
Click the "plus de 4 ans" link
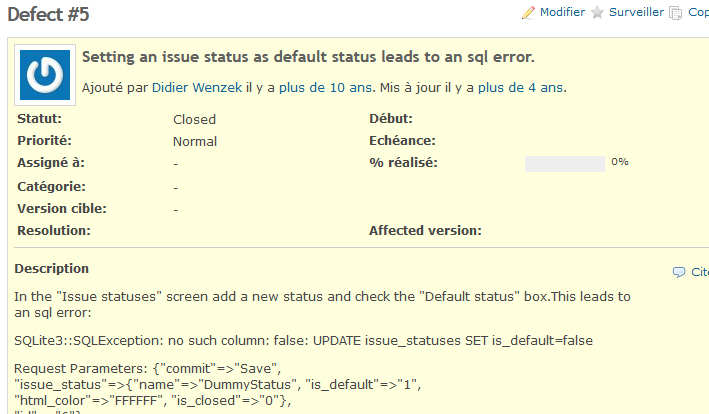[x=521, y=88]
